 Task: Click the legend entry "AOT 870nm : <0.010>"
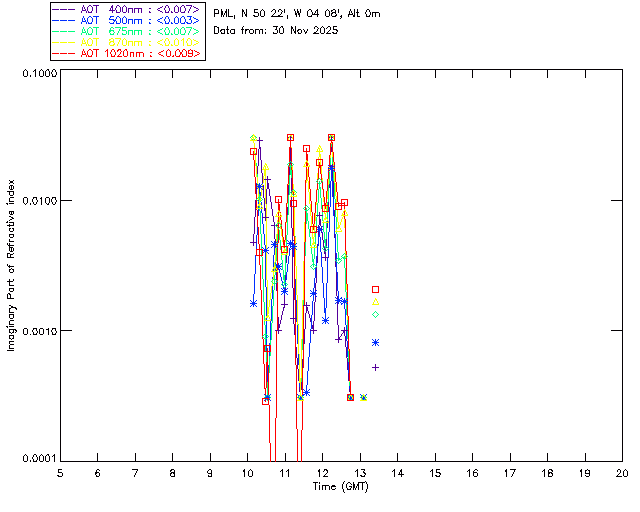[x=127, y=42]
